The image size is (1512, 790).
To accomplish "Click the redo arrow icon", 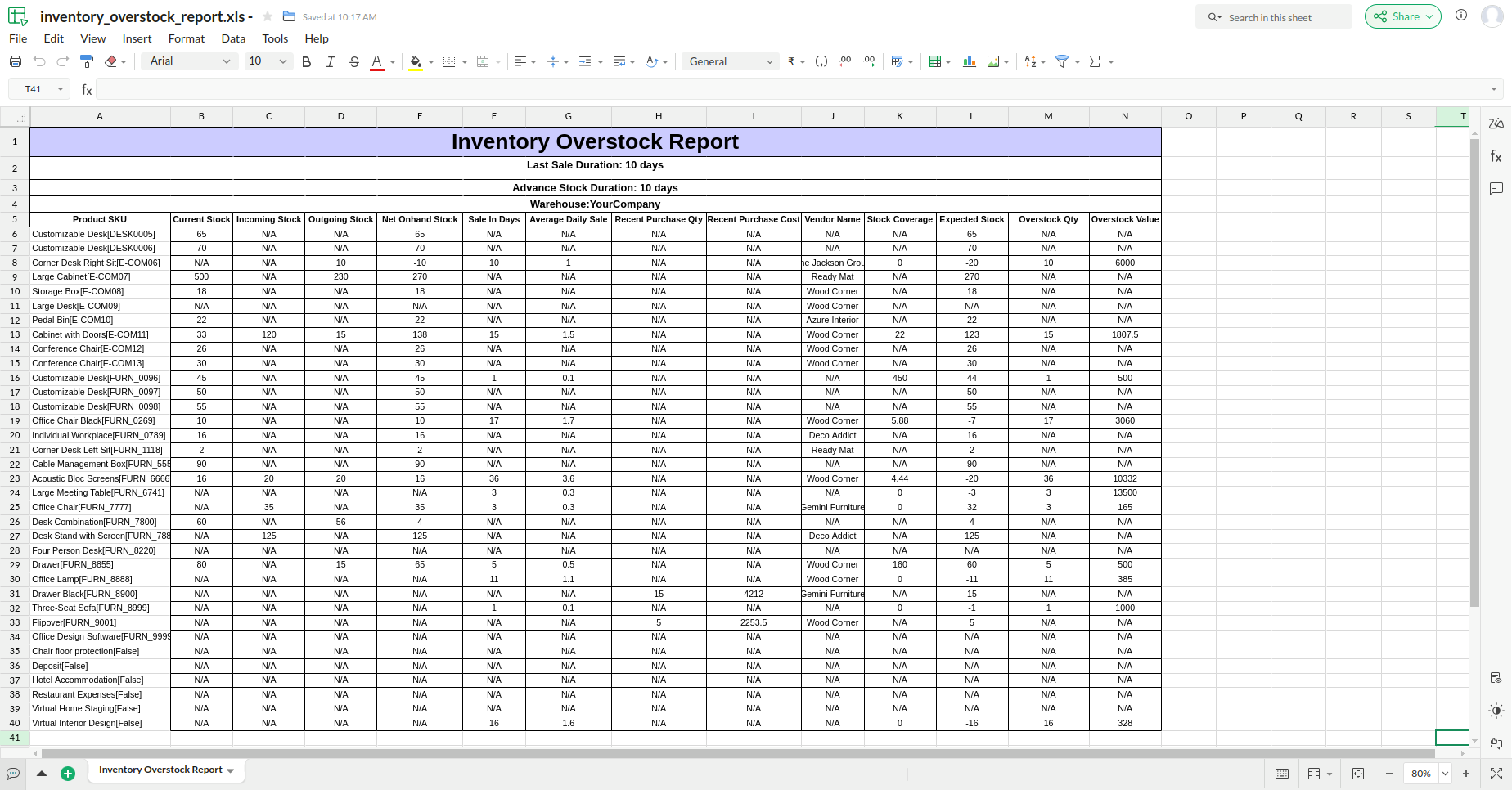I will point(63,61).
